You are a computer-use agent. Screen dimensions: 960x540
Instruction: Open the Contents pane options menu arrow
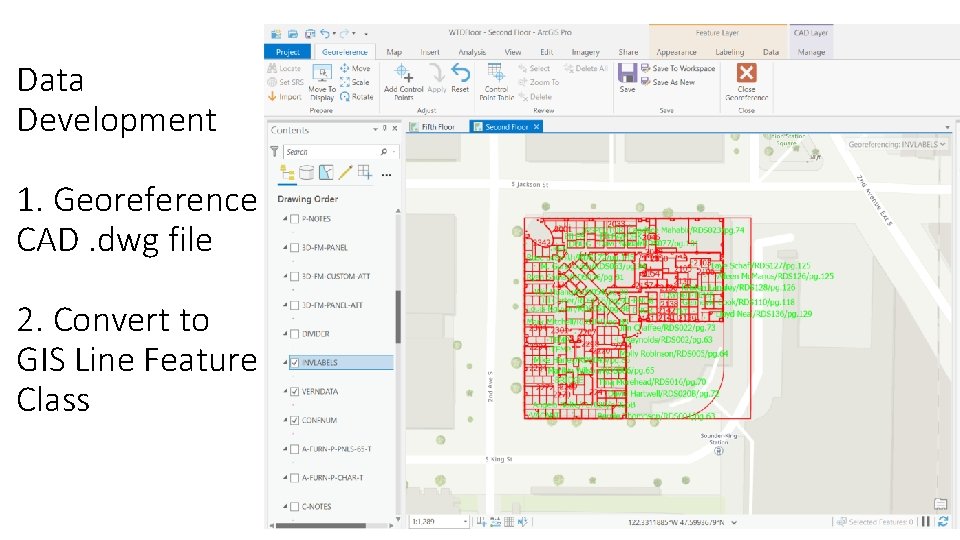point(375,129)
